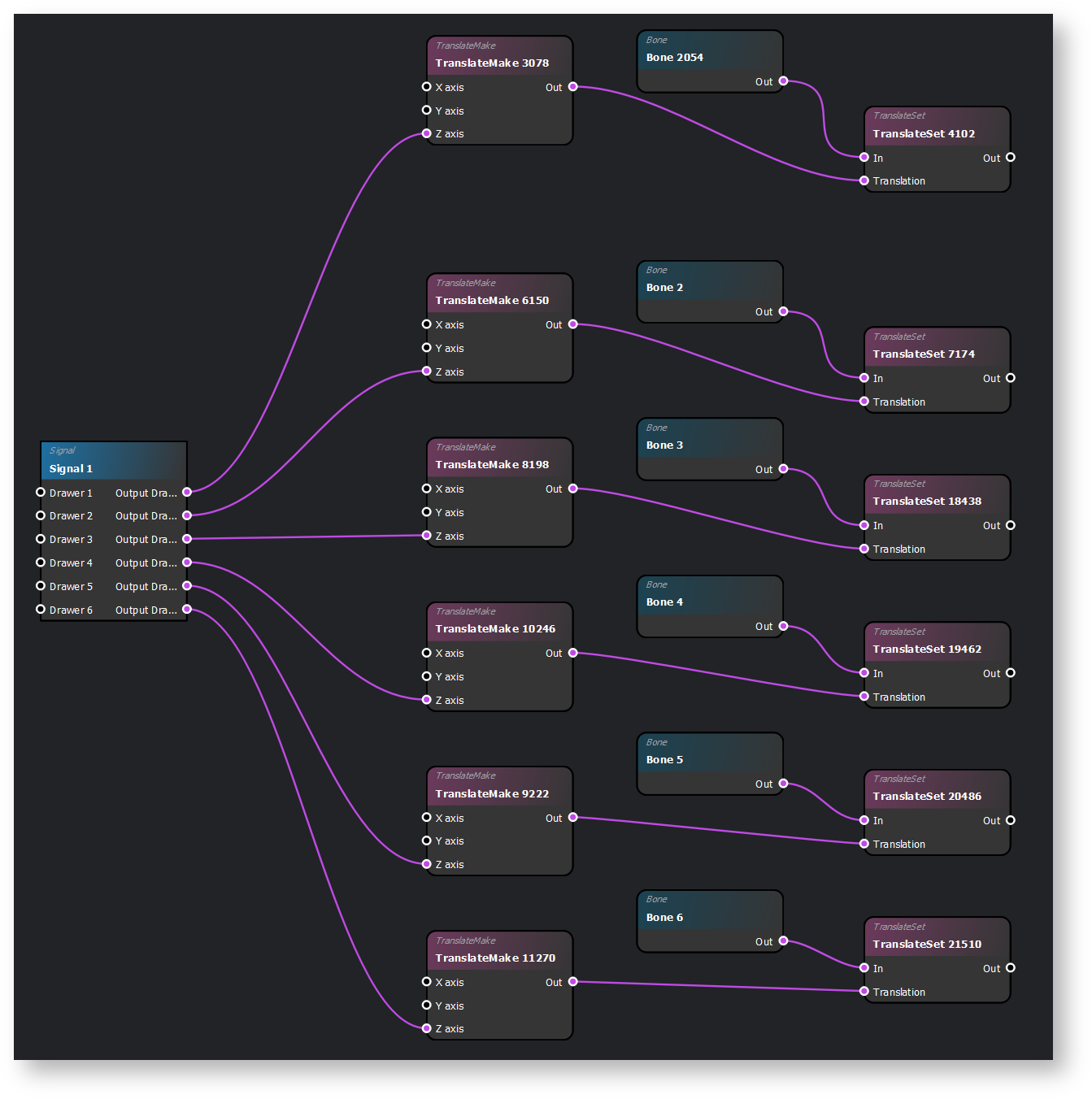Click Y axis port of TranslateMake 11270

click(x=427, y=1006)
